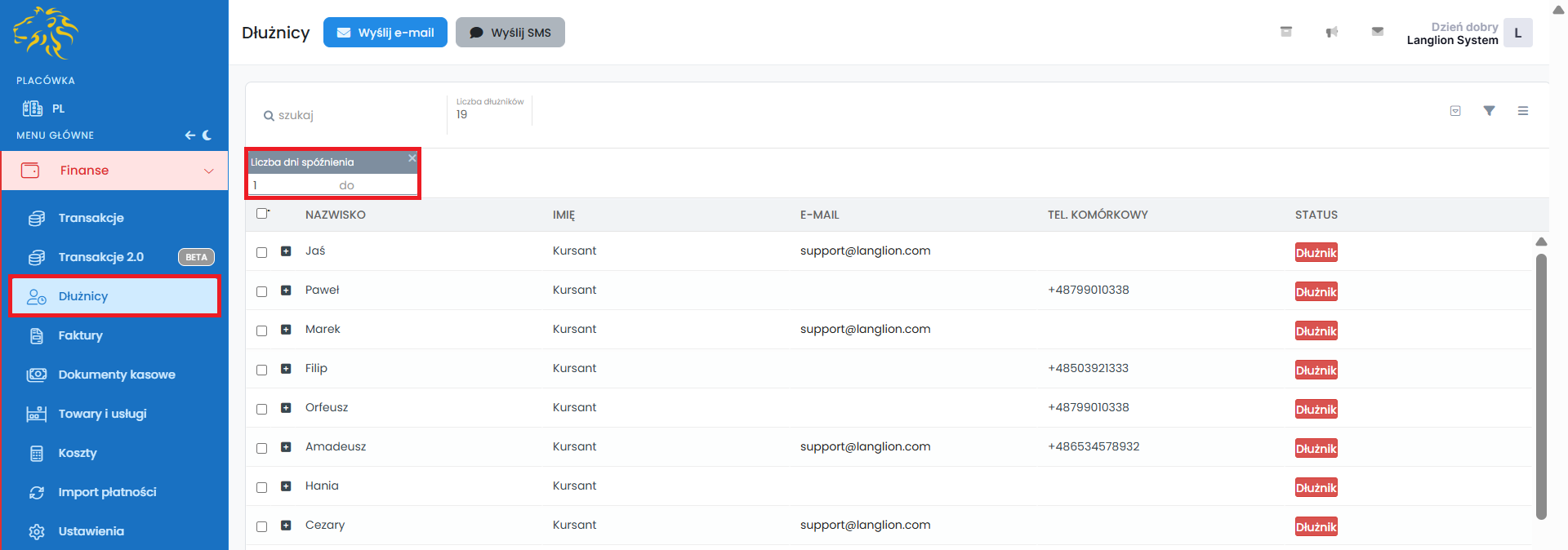Toggle the select-all checkbox in table header
Screen dimensions: 1568x550
(x=262, y=214)
